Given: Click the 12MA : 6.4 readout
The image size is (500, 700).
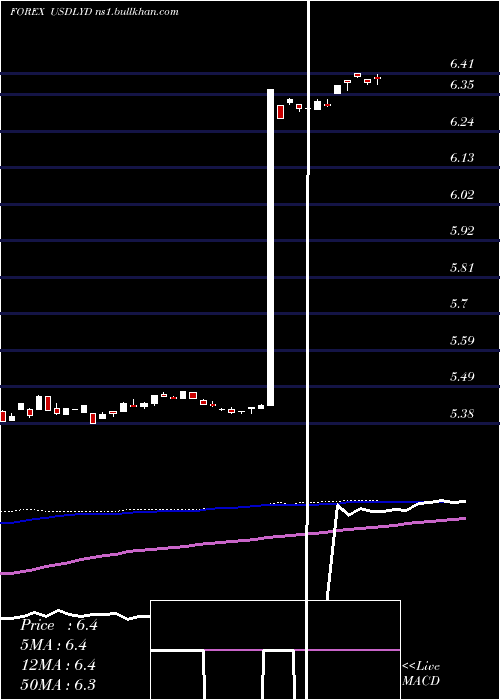Looking at the screenshot, I should click(59, 665).
